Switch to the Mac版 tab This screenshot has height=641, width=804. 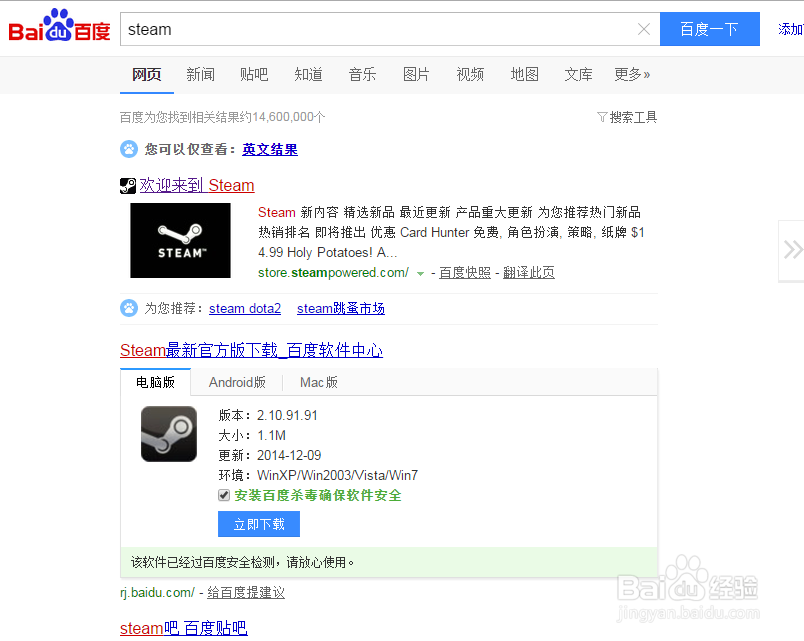[x=319, y=382]
